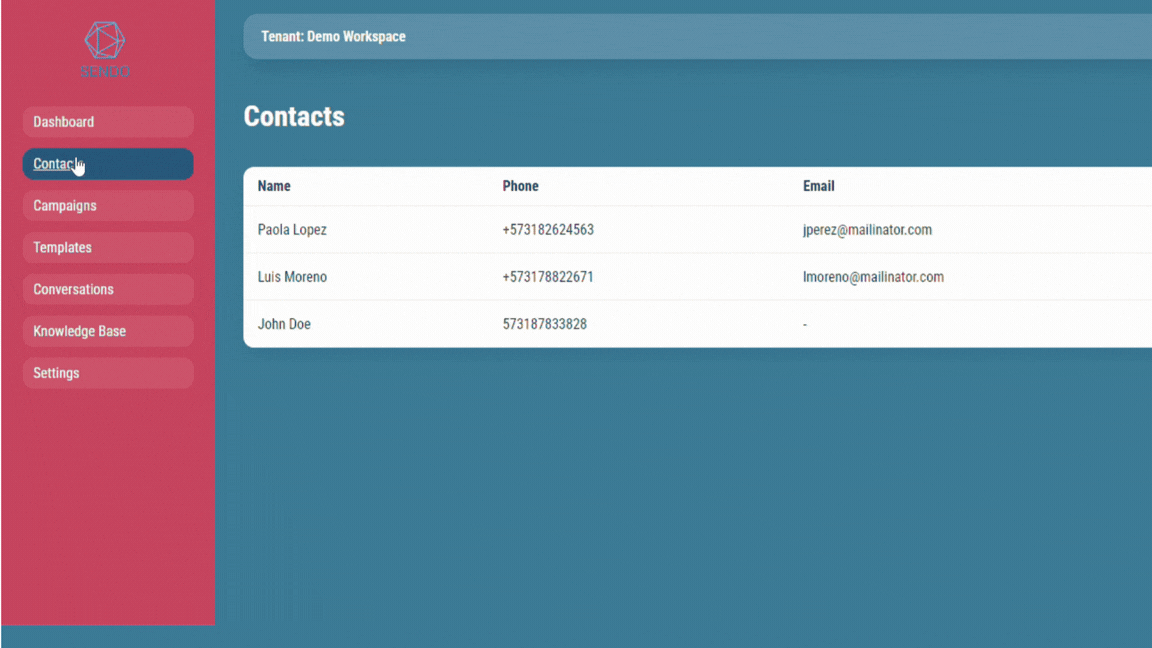Click email jperez@mailinator.com
Image resolution: width=1152 pixels, height=648 pixels.
pyautogui.click(x=867, y=230)
